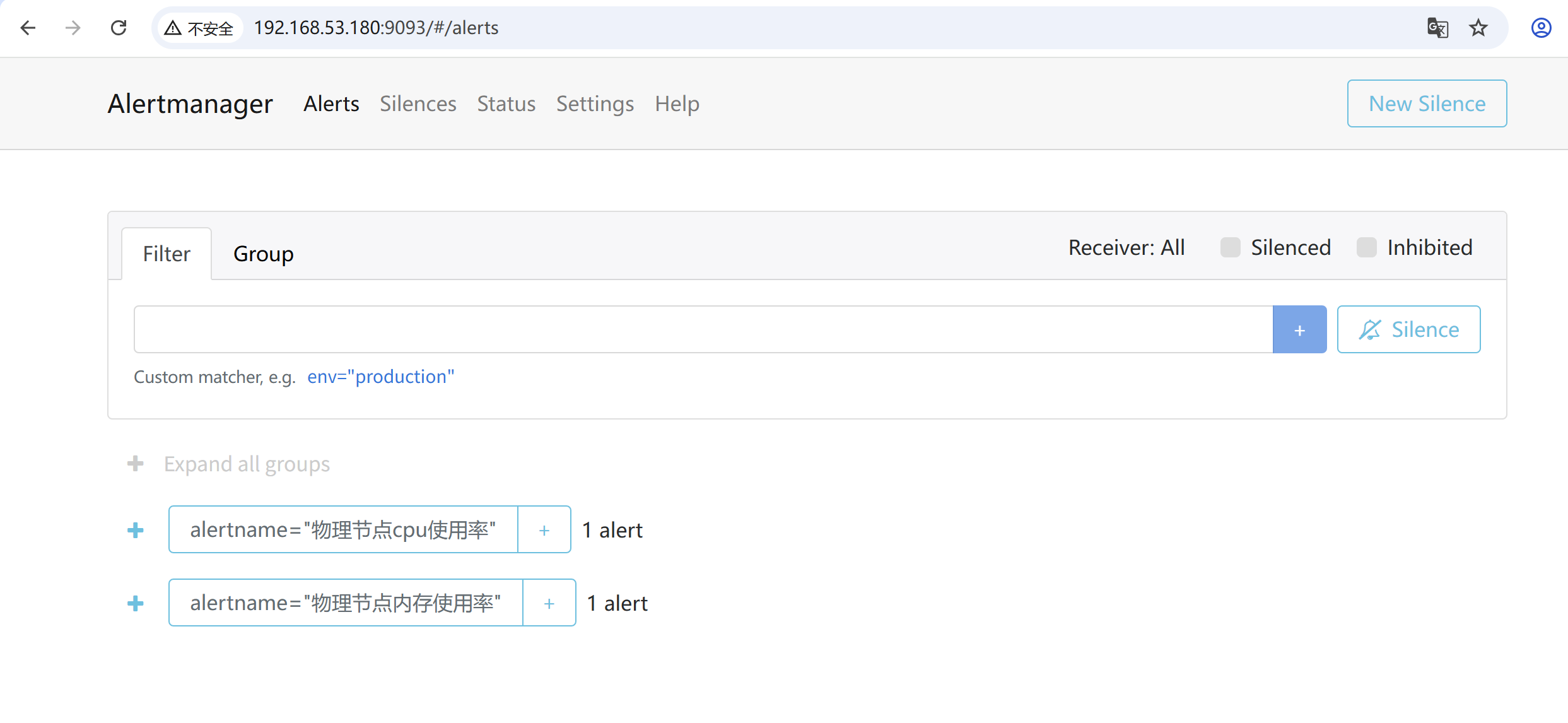Viewport: 1568px width, 723px height.
Task: Click the browser forward arrow
Action: [73, 28]
